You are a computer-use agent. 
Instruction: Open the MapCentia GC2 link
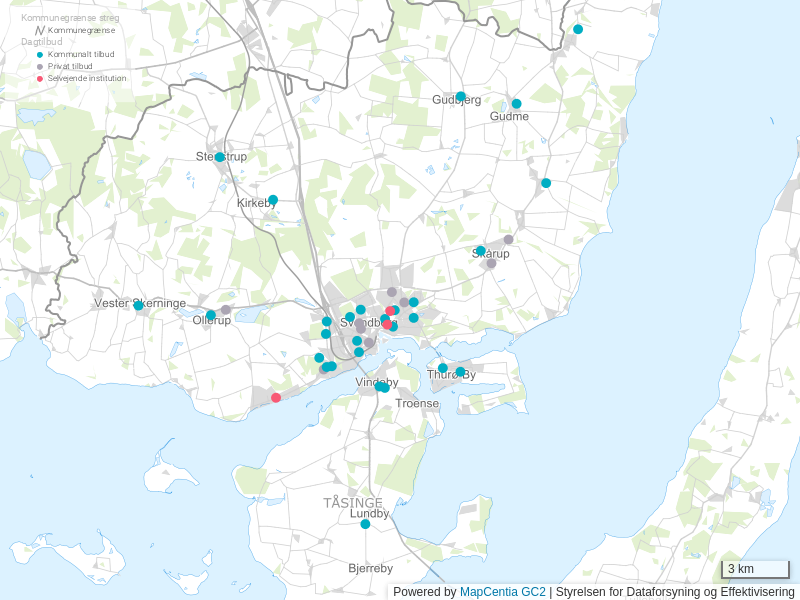click(x=502, y=592)
